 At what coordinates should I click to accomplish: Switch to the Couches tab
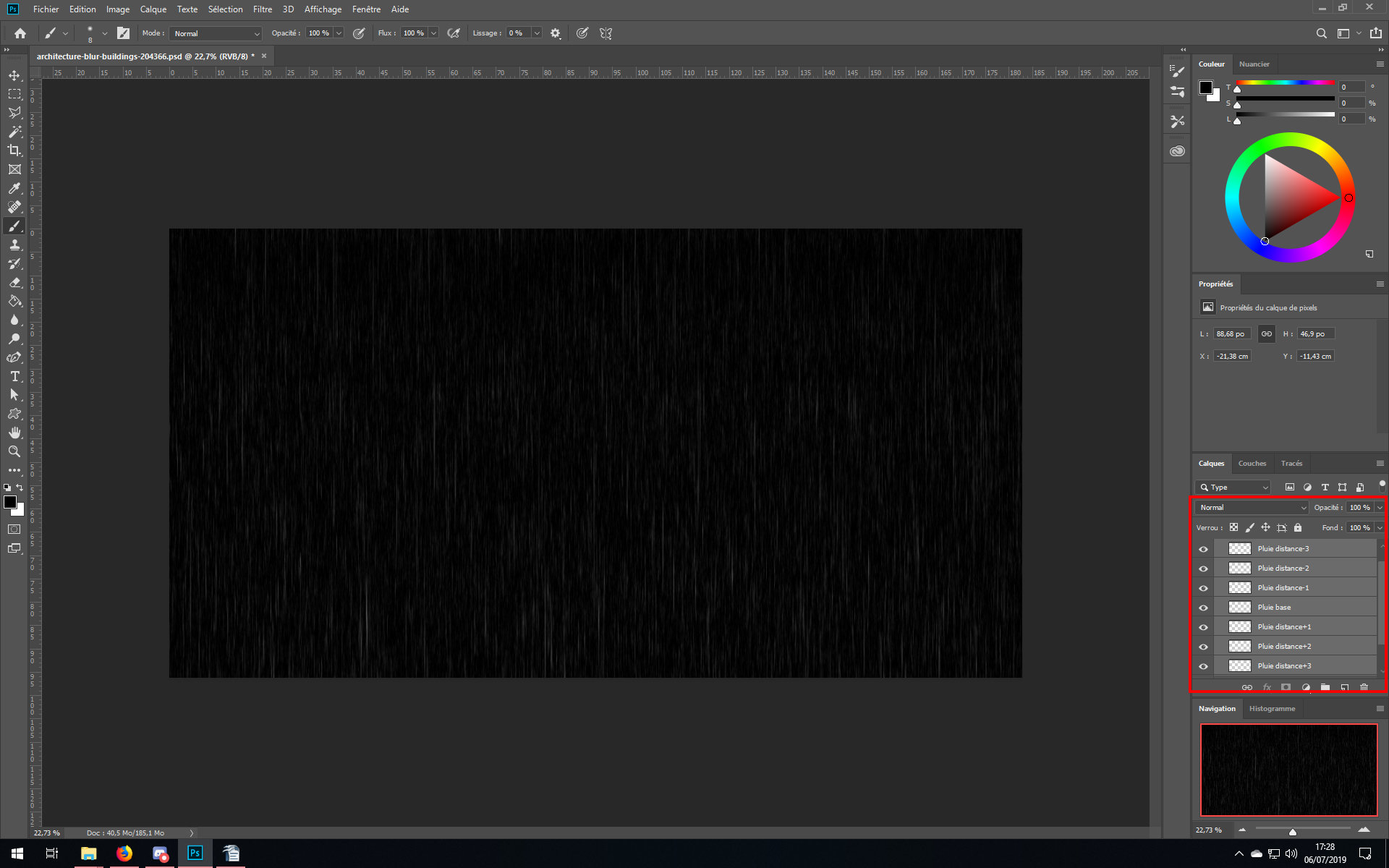coord(1252,464)
